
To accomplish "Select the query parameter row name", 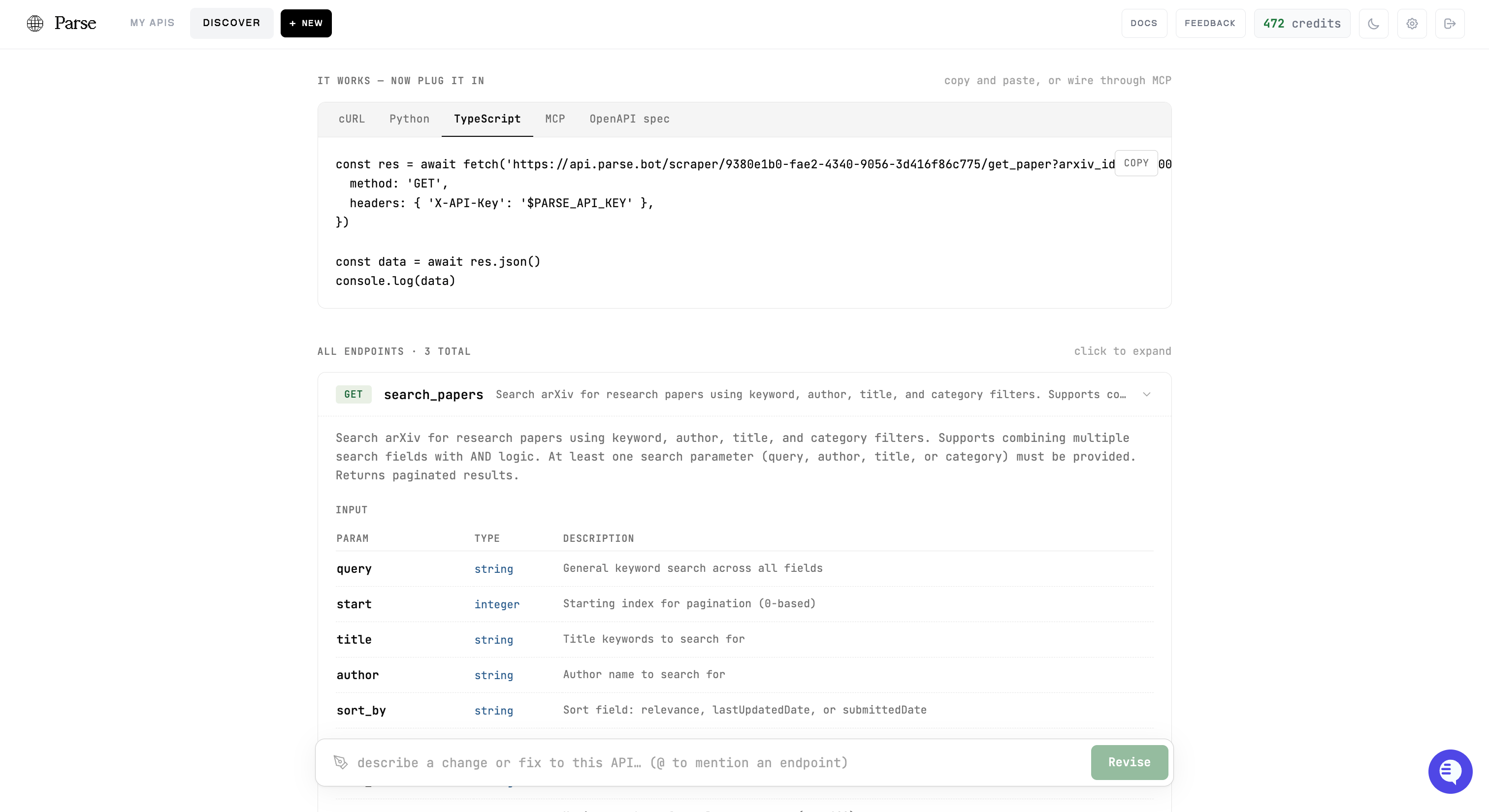I will pos(354,569).
